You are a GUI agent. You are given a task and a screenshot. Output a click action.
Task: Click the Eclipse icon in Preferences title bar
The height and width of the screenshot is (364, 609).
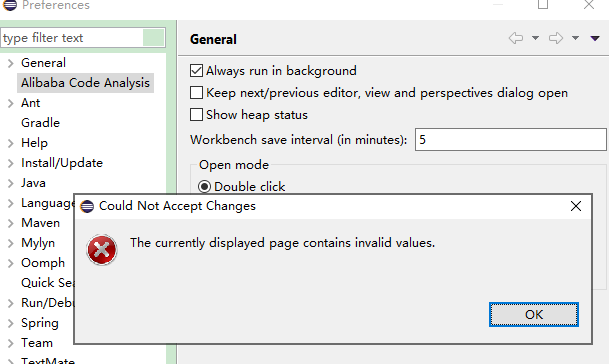[x=10, y=5]
